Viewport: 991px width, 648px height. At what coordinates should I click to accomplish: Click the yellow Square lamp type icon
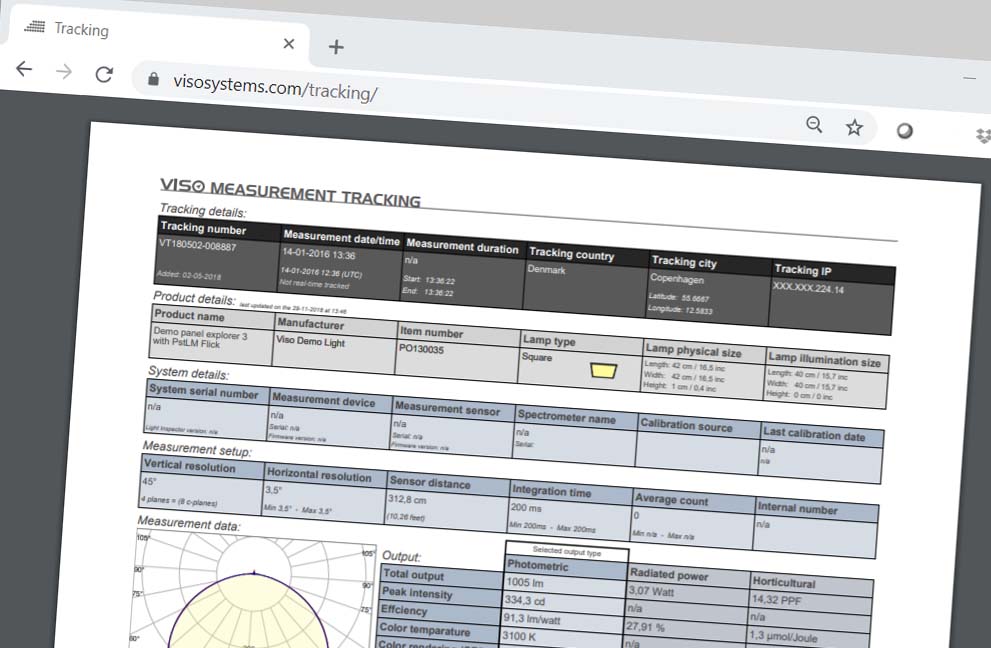pyautogui.click(x=603, y=370)
